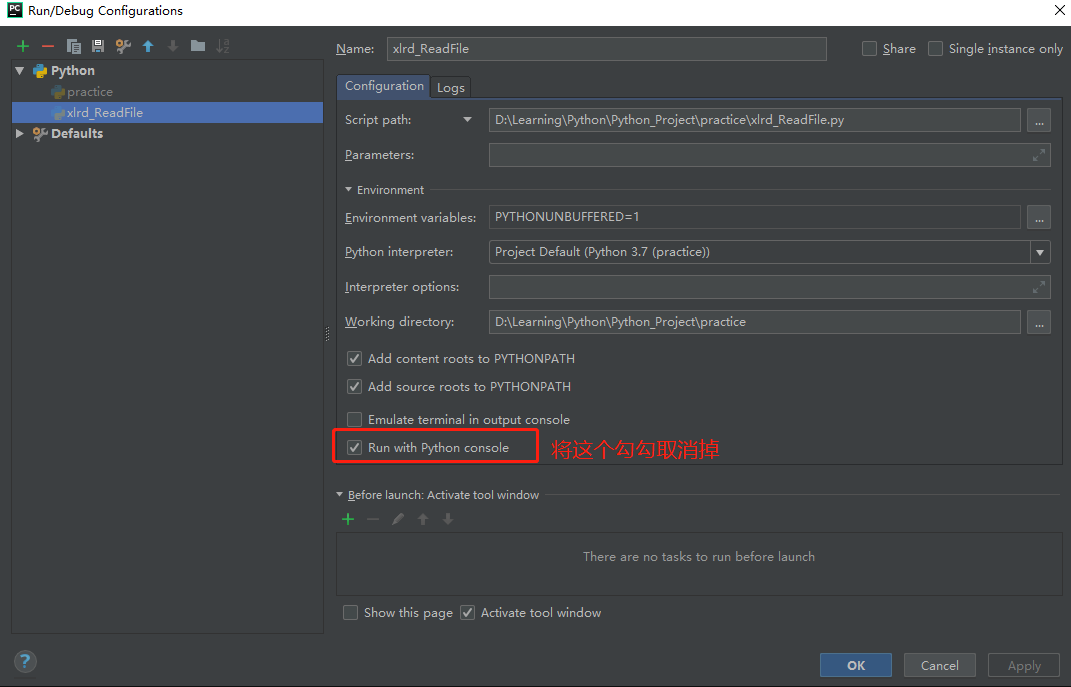Collapse the Environment section
Image resolution: width=1071 pixels, height=687 pixels.
point(349,189)
